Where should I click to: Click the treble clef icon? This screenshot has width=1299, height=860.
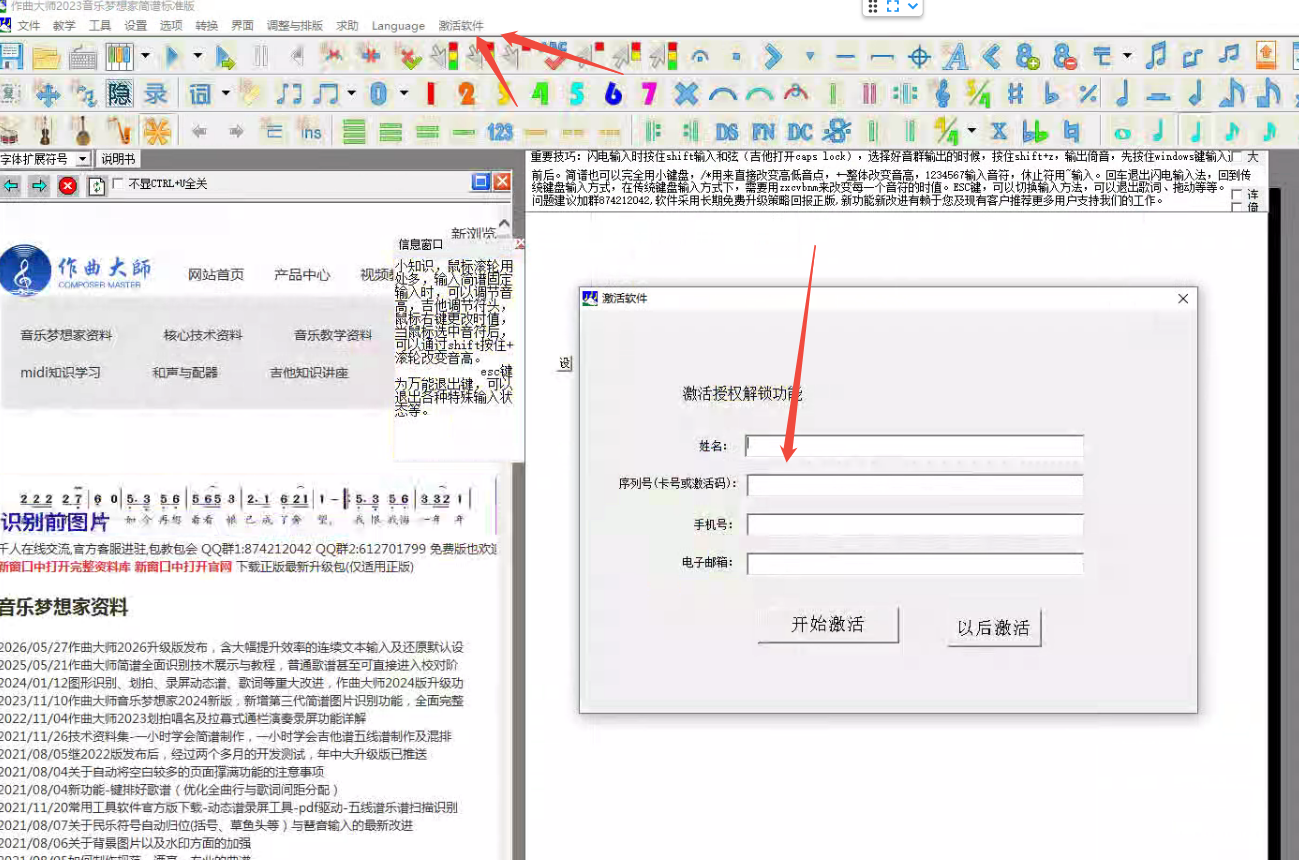[942, 94]
